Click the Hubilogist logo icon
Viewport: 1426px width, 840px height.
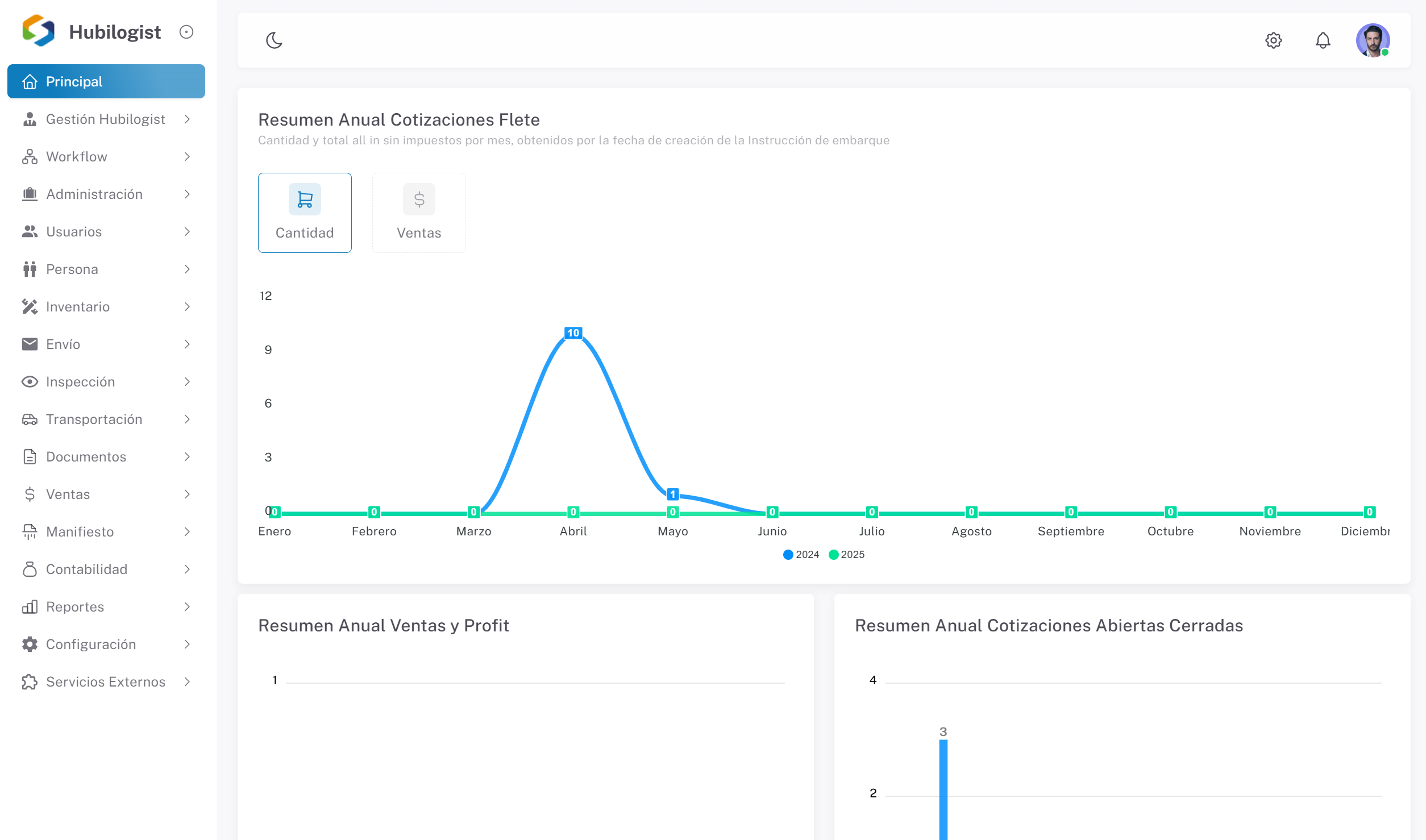pyautogui.click(x=38, y=31)
